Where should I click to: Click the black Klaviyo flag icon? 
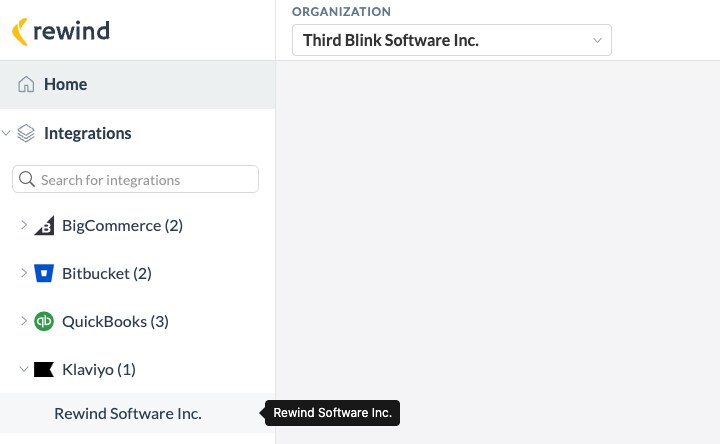tap(44, 369)
